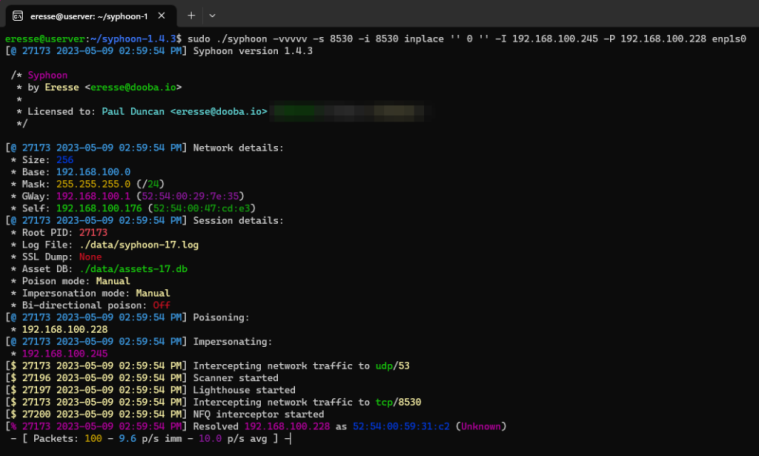Click the Base address 192.168.100.0
This screenshot has height=456, width=759.
93,172
